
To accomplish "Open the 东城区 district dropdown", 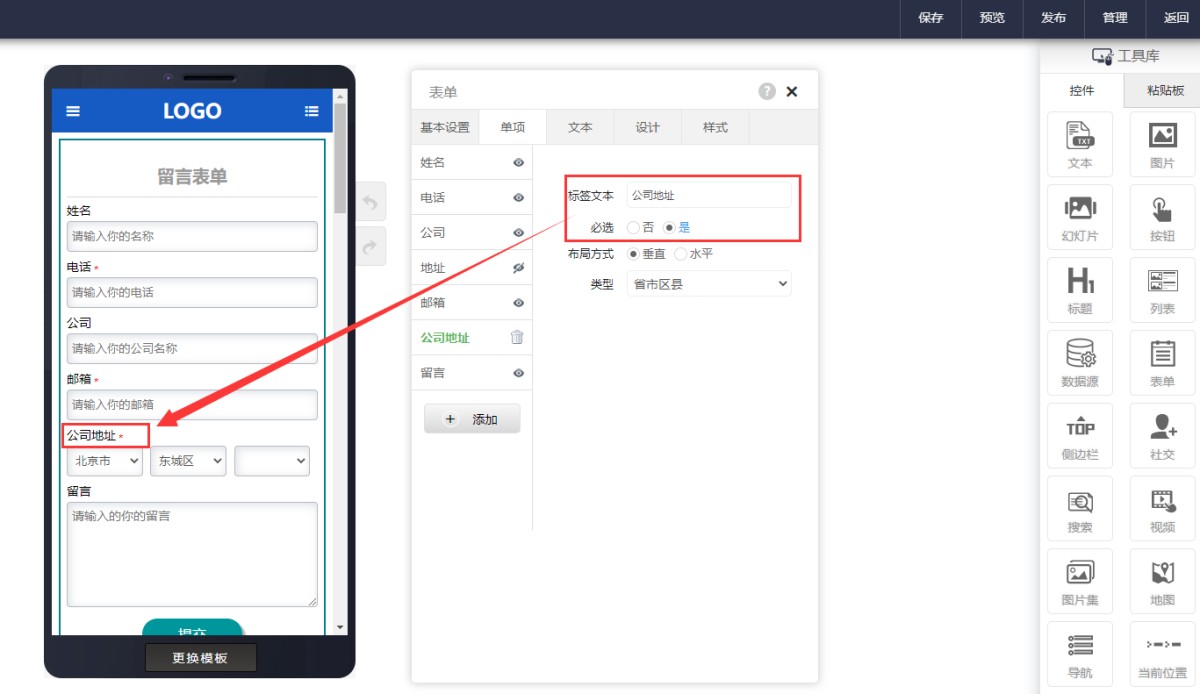I will point(188,461).
